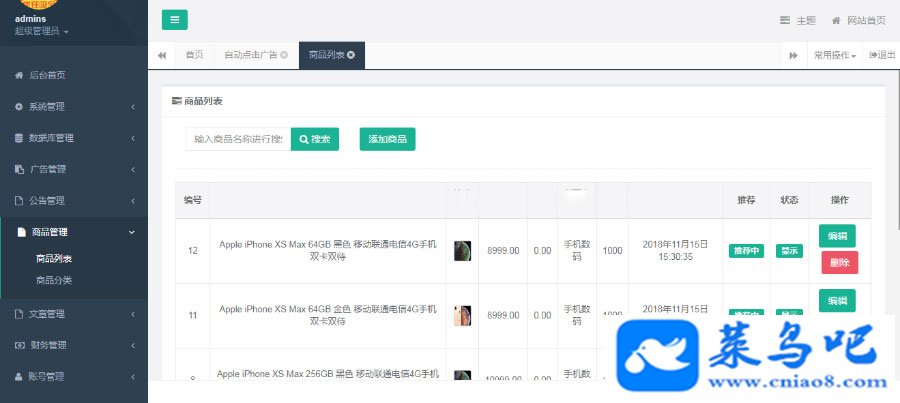Screen dimensions: 900x403
Task: Toggle the sidebar with the hamburger button
Action: tap(174, 20)
